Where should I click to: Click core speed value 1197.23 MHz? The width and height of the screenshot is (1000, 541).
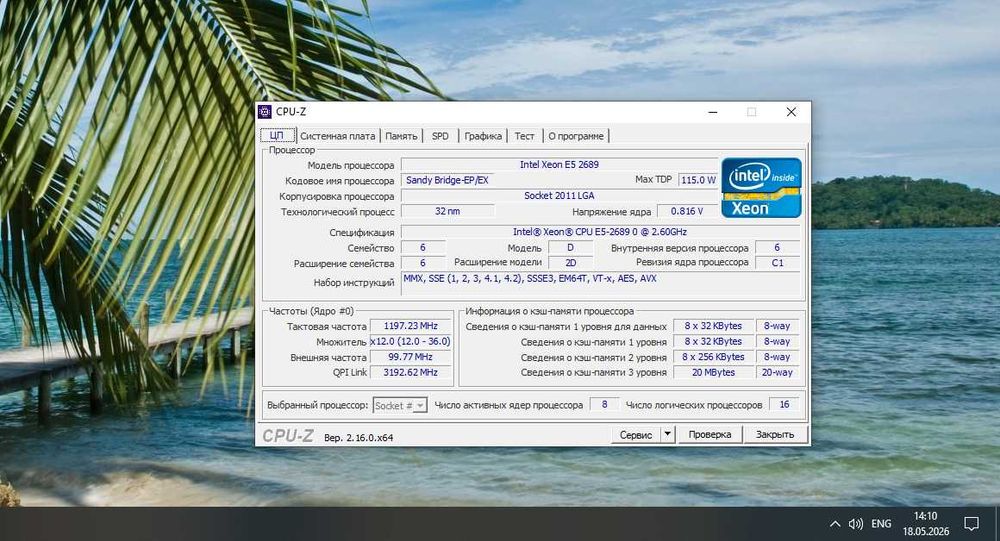[410, 326]
